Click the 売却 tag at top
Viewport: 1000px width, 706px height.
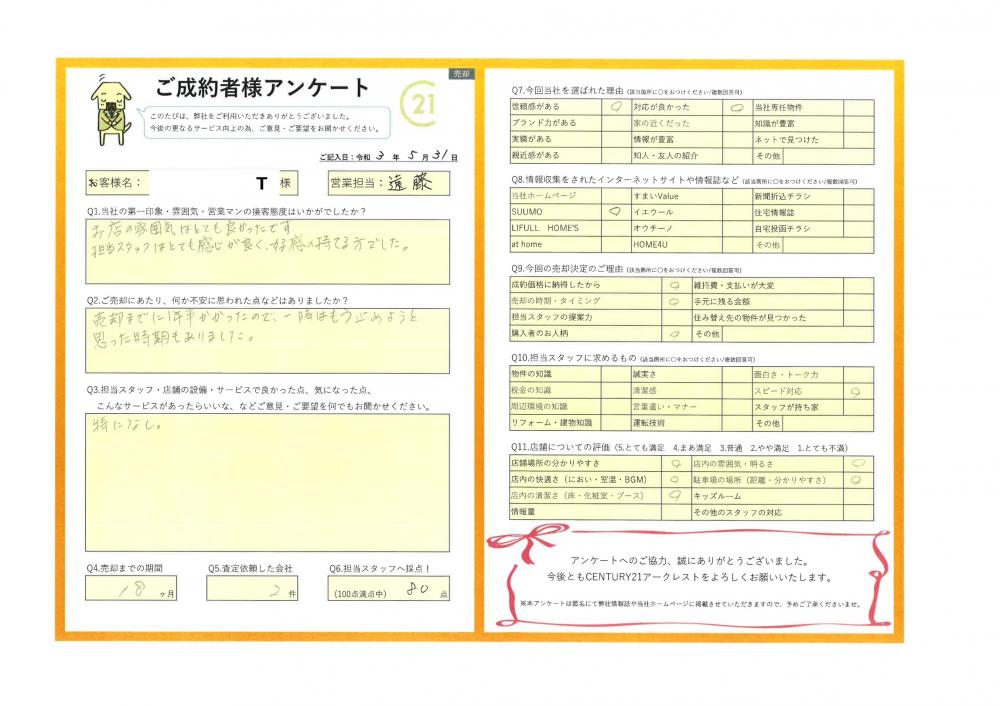coord(462,74)
